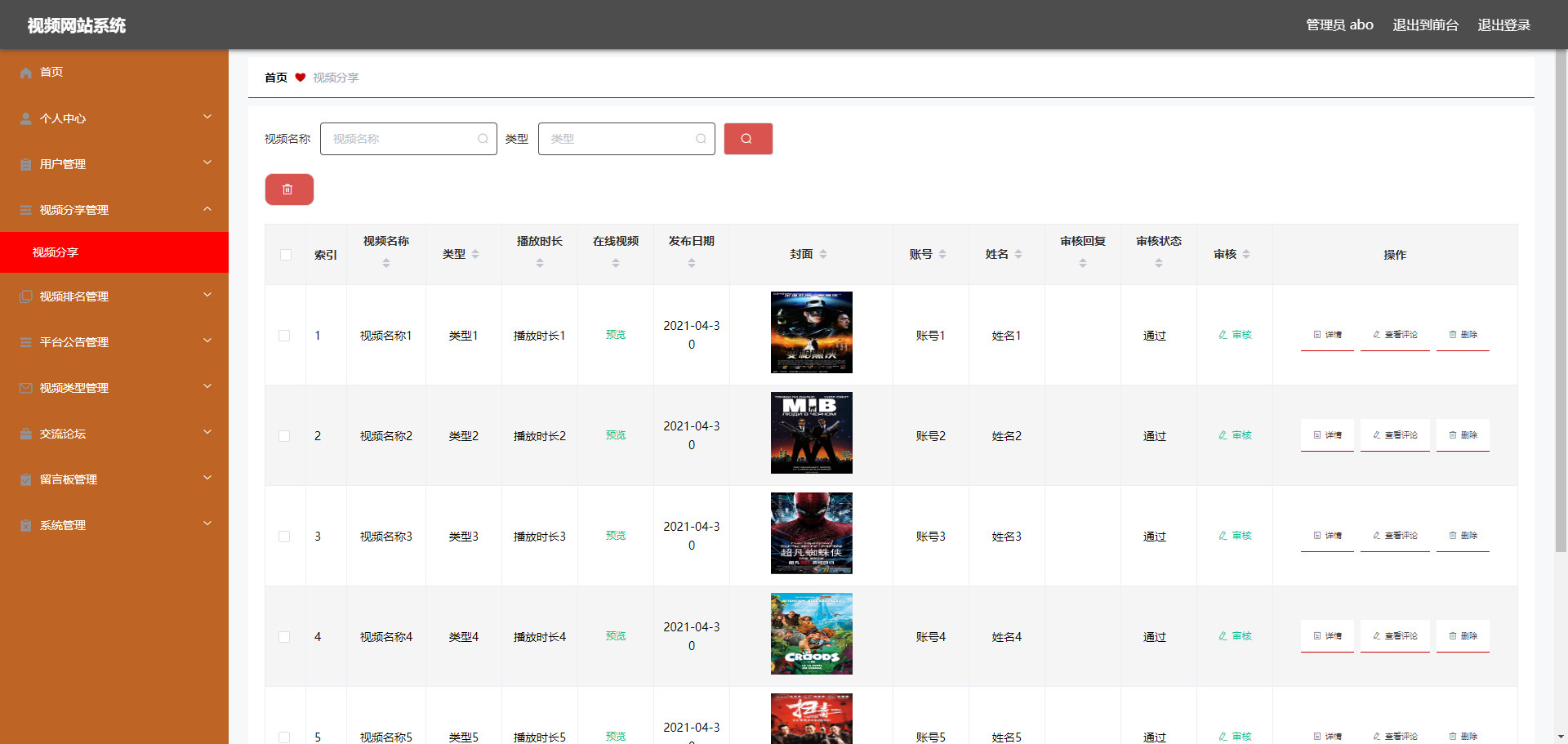The height and width of the screenshot is (744, 1568).
Task: Open 系统管理 menu item
Action: (x=114, y=525)
